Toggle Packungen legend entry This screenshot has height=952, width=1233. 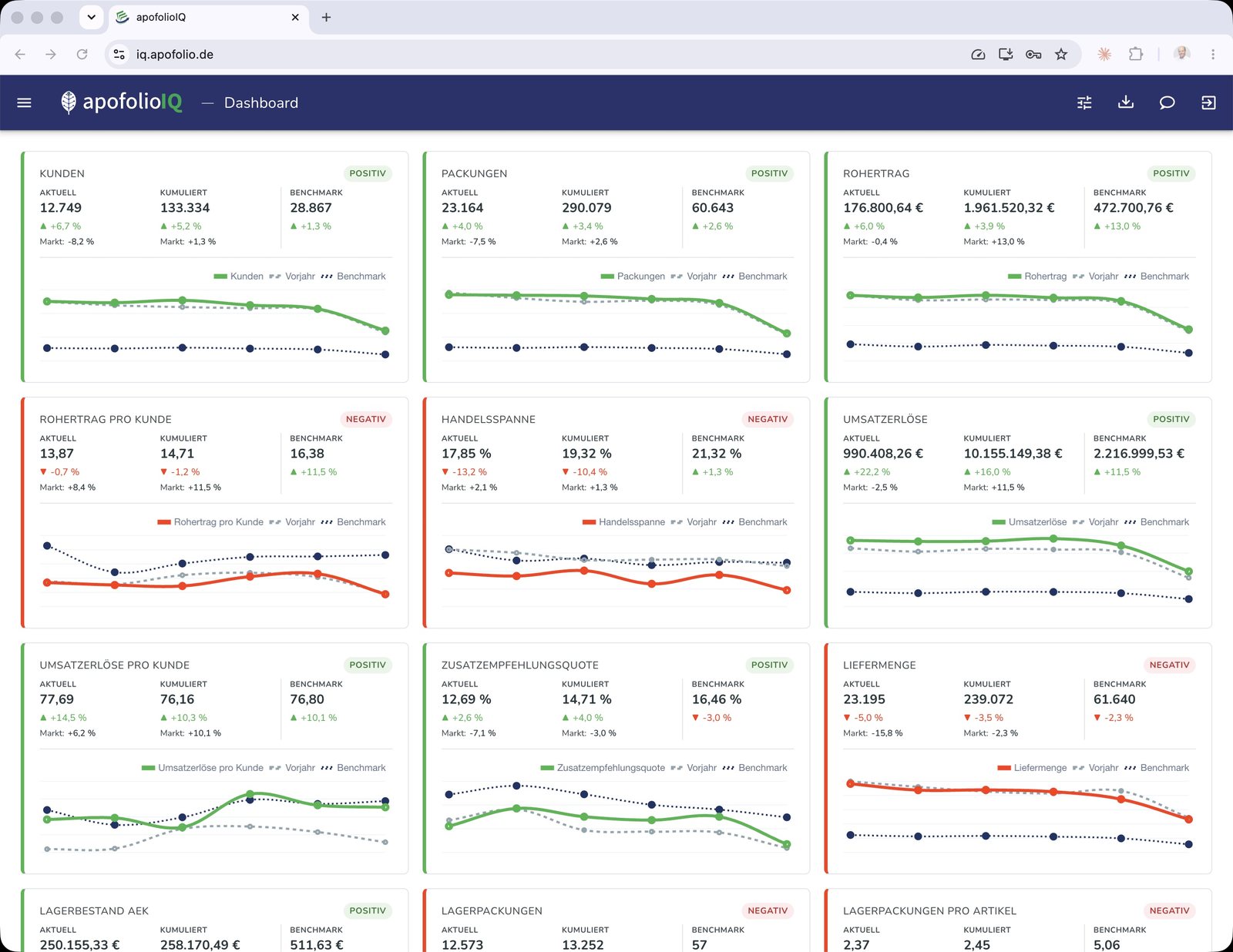click(632, 276)
